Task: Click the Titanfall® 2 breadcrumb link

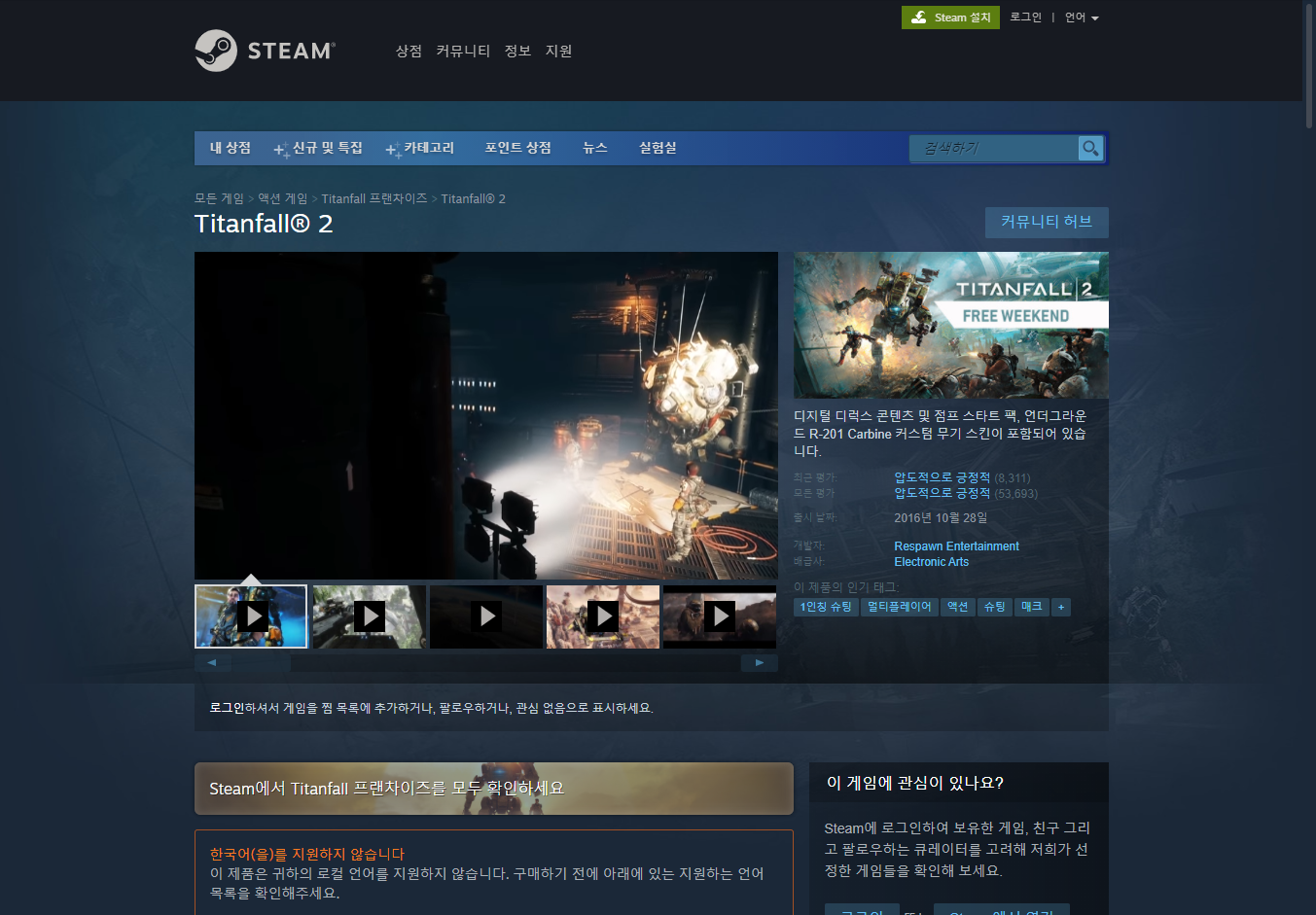Action: [x=473, y=198]
